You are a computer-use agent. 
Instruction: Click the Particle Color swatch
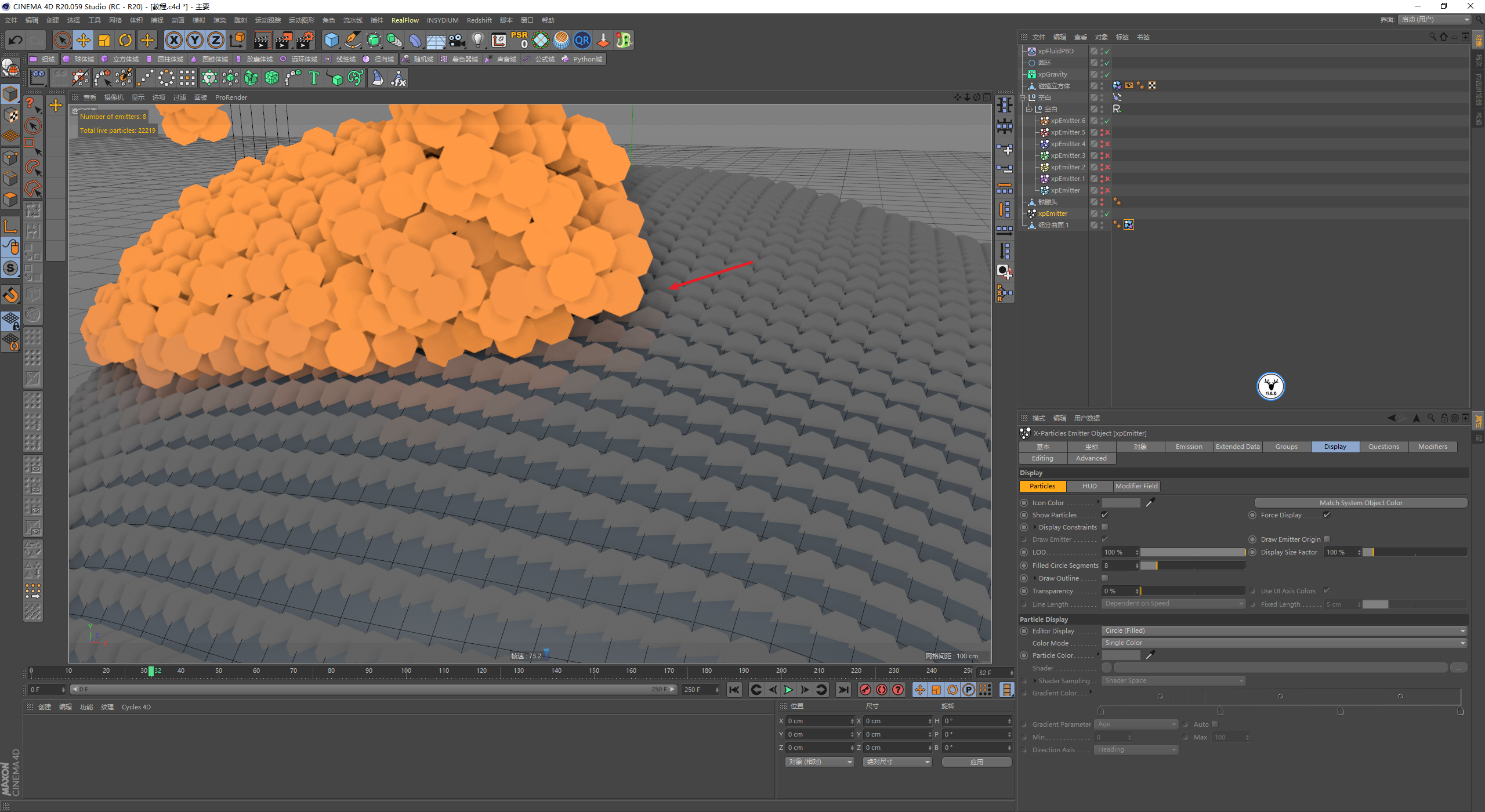1121,655
